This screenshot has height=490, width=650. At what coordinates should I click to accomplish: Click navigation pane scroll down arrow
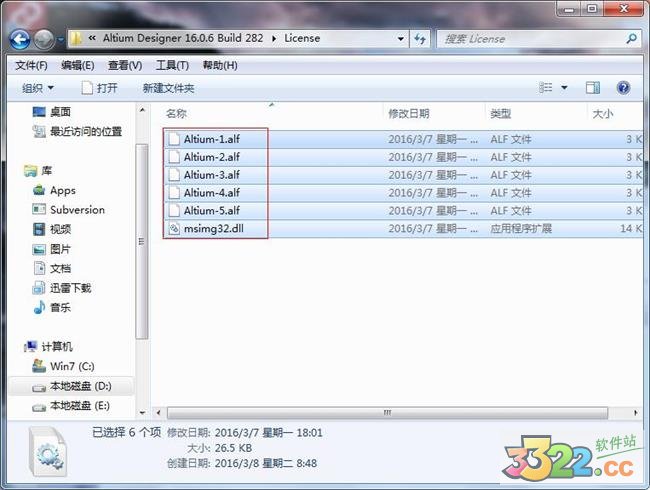[x=142, y=412]
